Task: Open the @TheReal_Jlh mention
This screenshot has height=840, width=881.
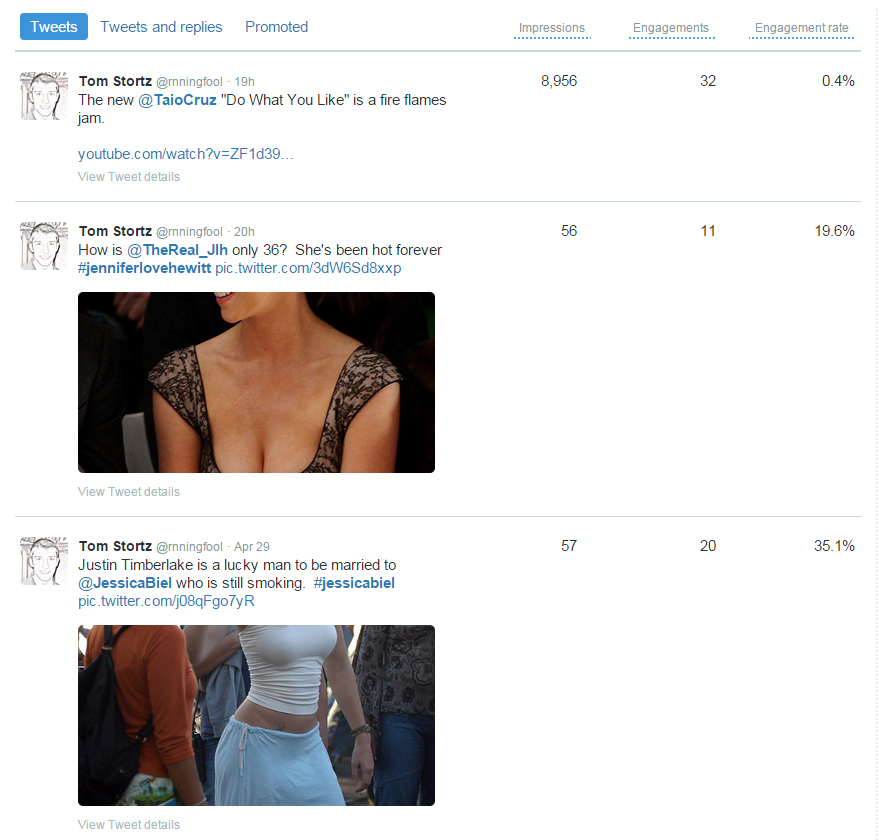Action: coord(177,250)
